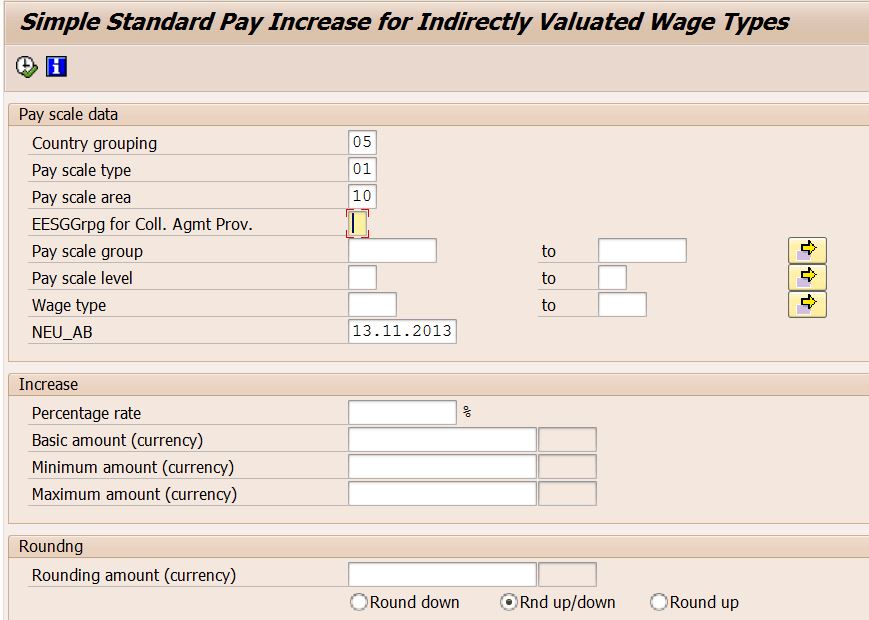Open multiple selection for Pay scale group
The width and height of the screenshot is (869, 620).
point(806,250)
